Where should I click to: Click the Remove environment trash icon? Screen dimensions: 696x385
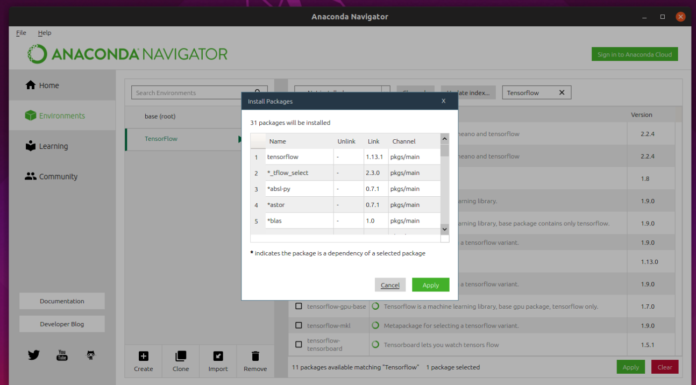point(255,356)
